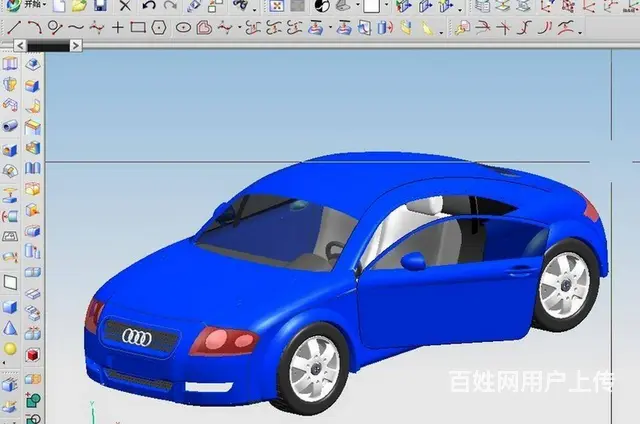Choose the Rectangle sketch tool
Screen dimensions: 640x424
138,27
